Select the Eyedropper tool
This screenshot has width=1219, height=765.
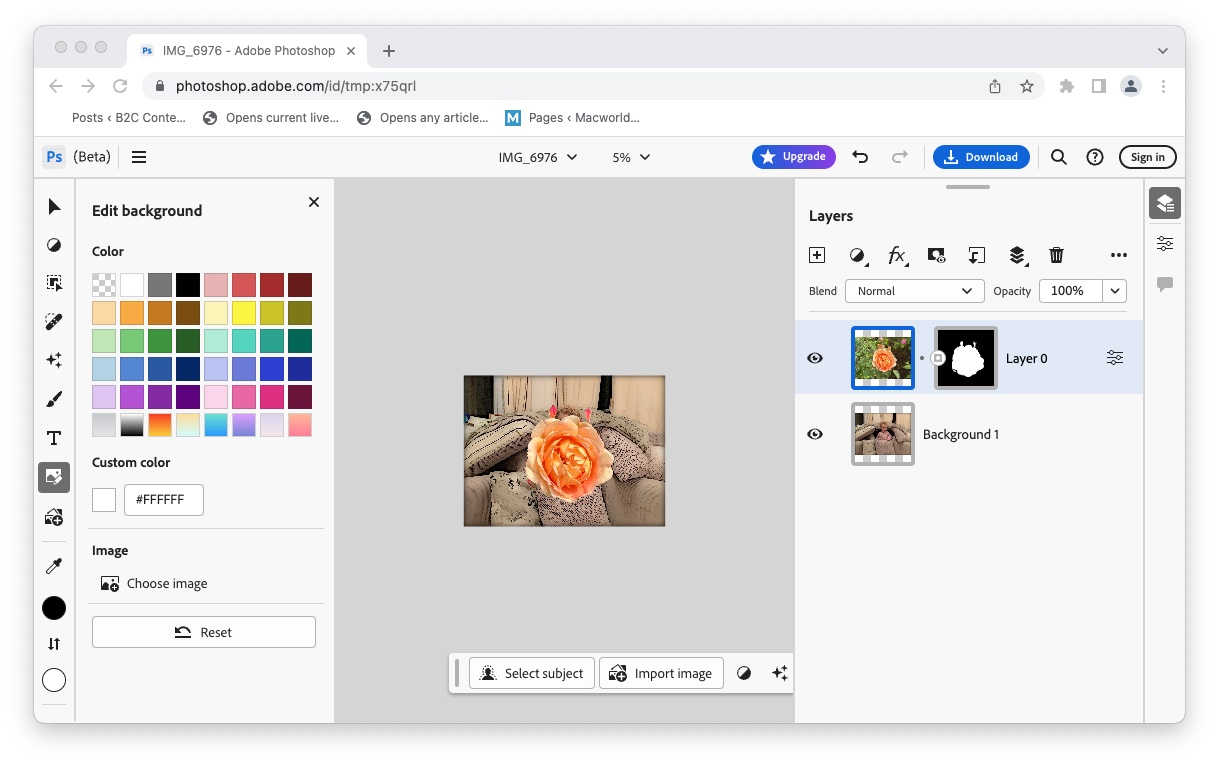click(54, 565)
